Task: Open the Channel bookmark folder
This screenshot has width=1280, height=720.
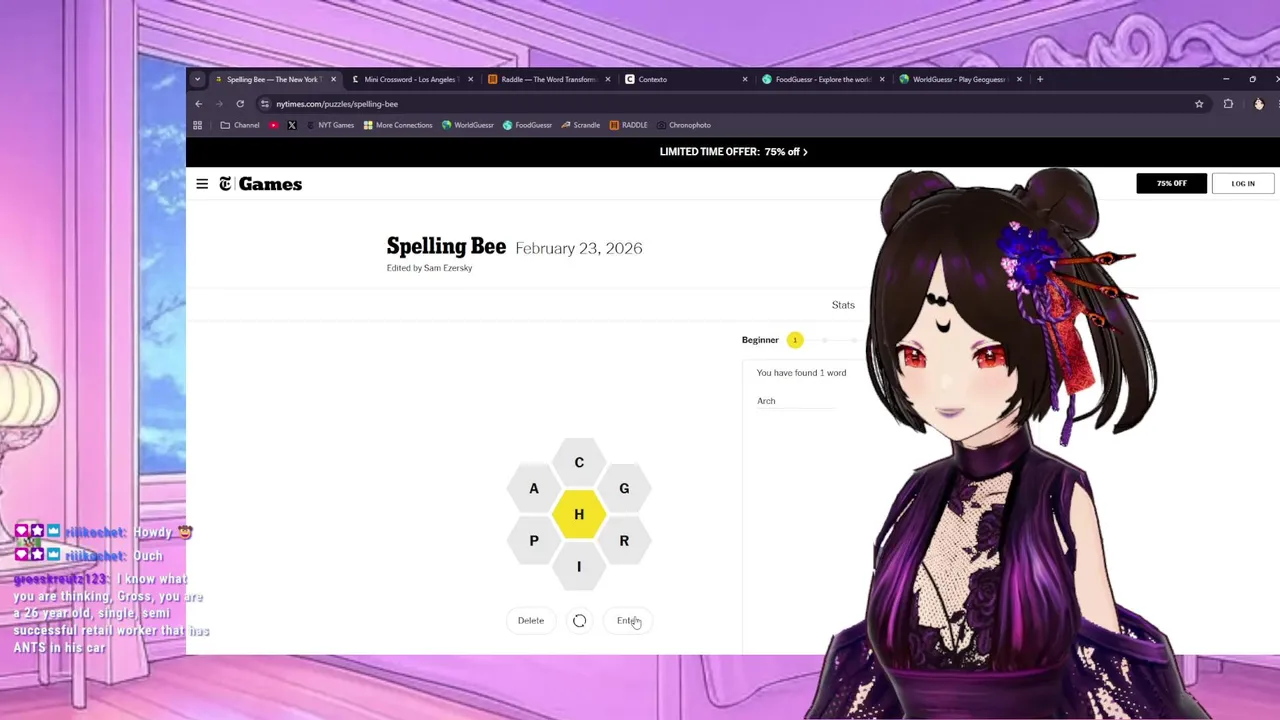Action: pos(240,125)
